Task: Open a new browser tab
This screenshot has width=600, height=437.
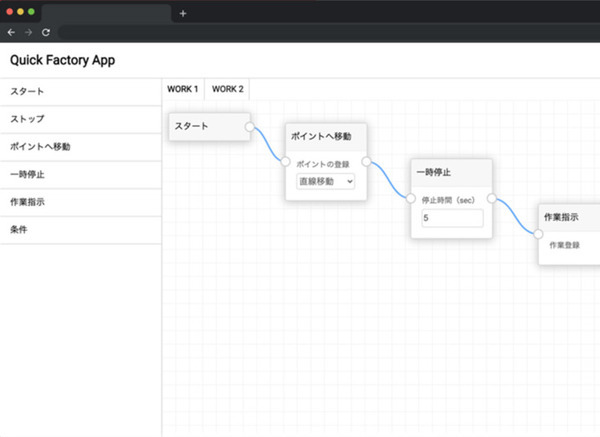Action: point(183,13)
